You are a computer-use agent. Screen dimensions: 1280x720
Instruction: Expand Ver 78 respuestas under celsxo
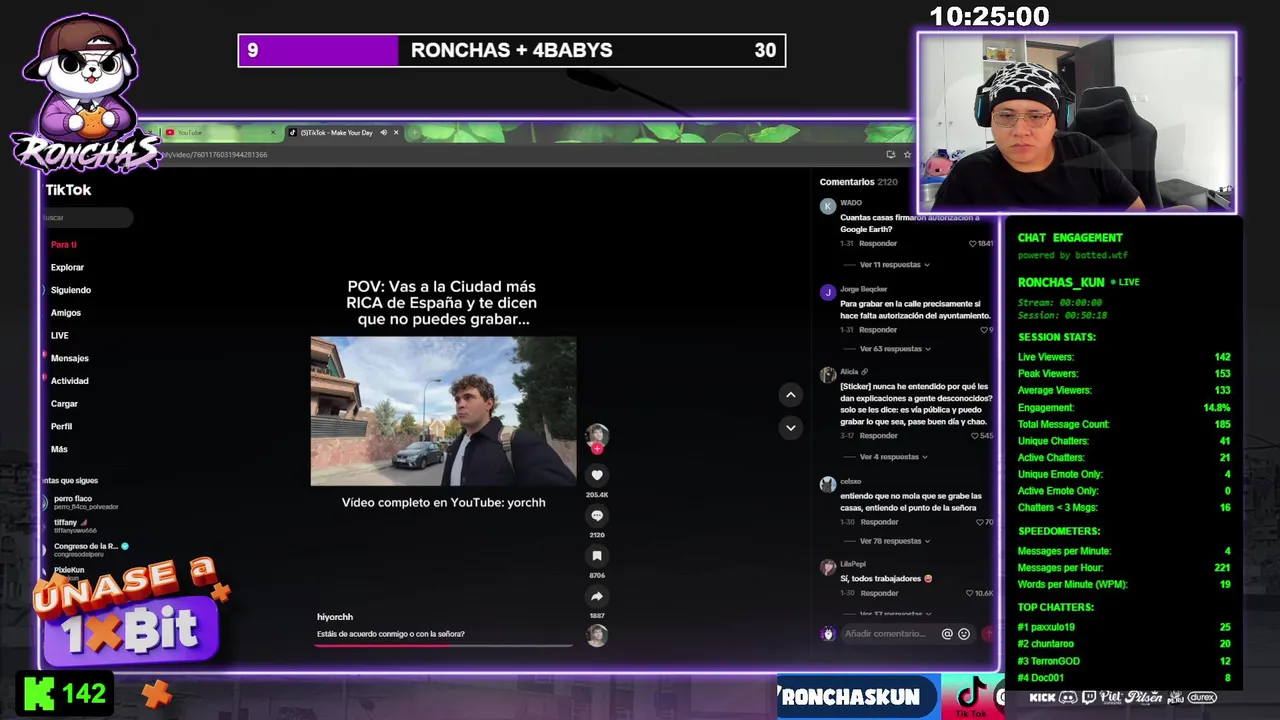click(894, 541)
